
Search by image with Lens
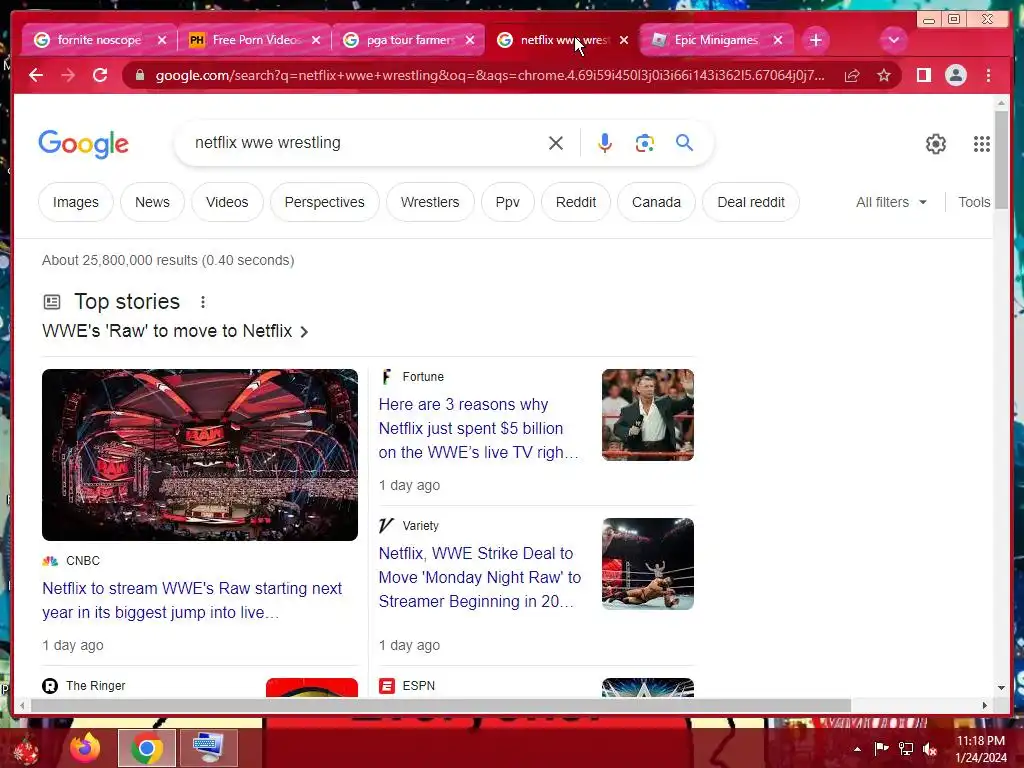pos(645,143)
